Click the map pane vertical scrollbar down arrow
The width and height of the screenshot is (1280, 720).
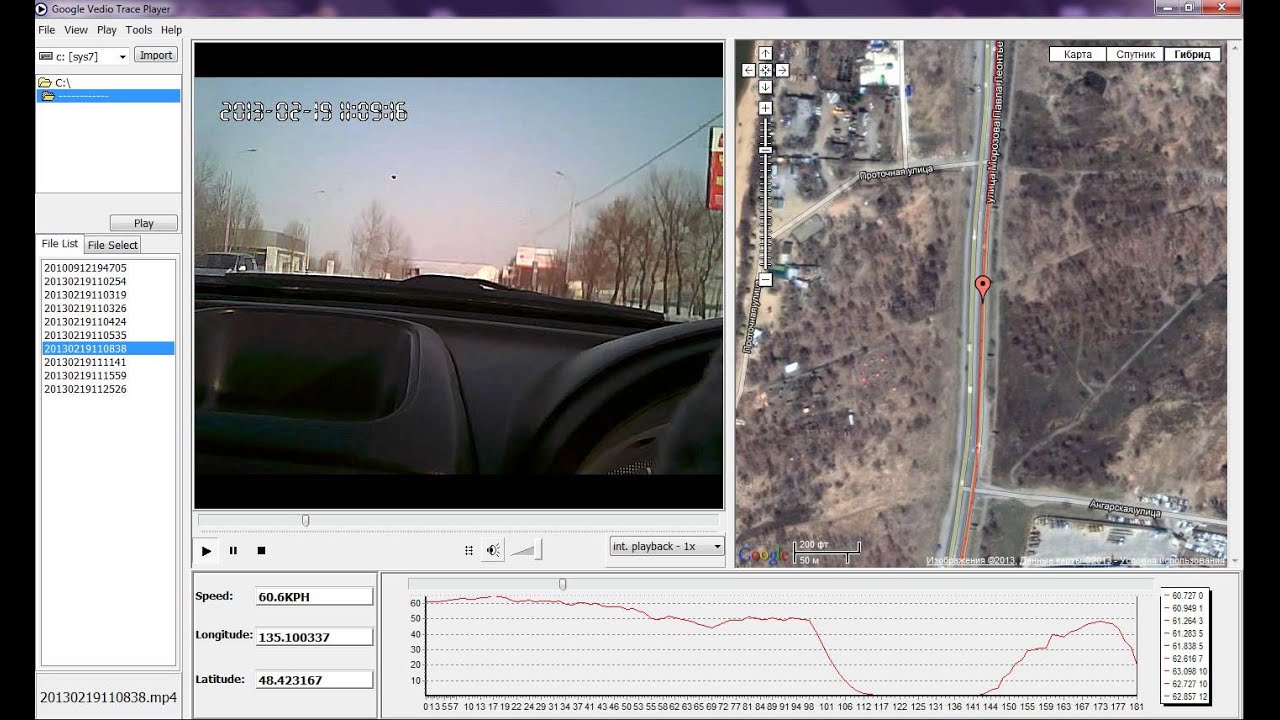pyautogui.click(x=1234, y=561)
